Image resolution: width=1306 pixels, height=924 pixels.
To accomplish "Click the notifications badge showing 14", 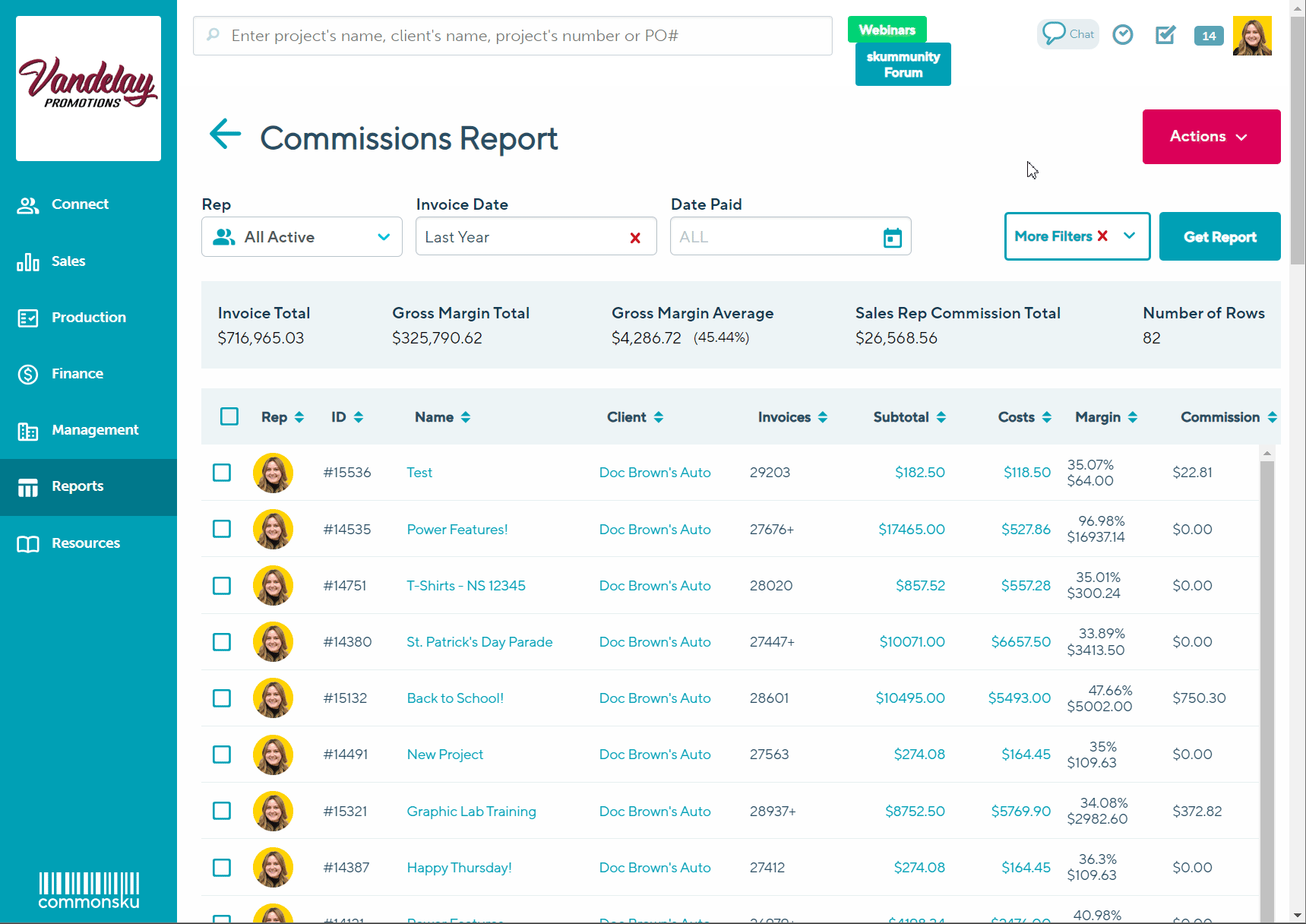I will (1208, 36).
